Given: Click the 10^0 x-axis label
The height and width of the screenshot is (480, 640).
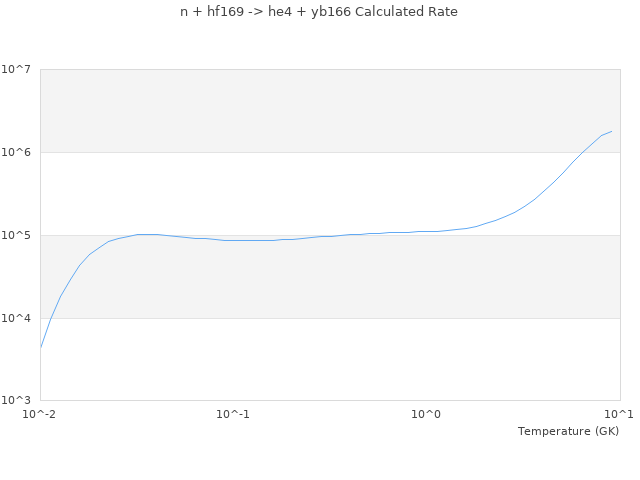Looking at the screenshot, I should [x=426, y=414].
